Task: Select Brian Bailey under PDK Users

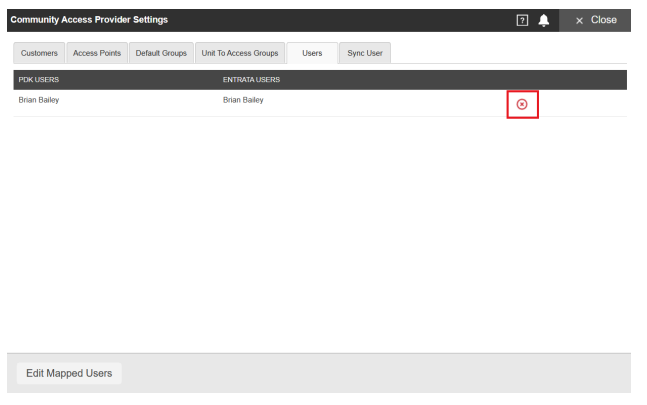Action: tap(39, 100)
